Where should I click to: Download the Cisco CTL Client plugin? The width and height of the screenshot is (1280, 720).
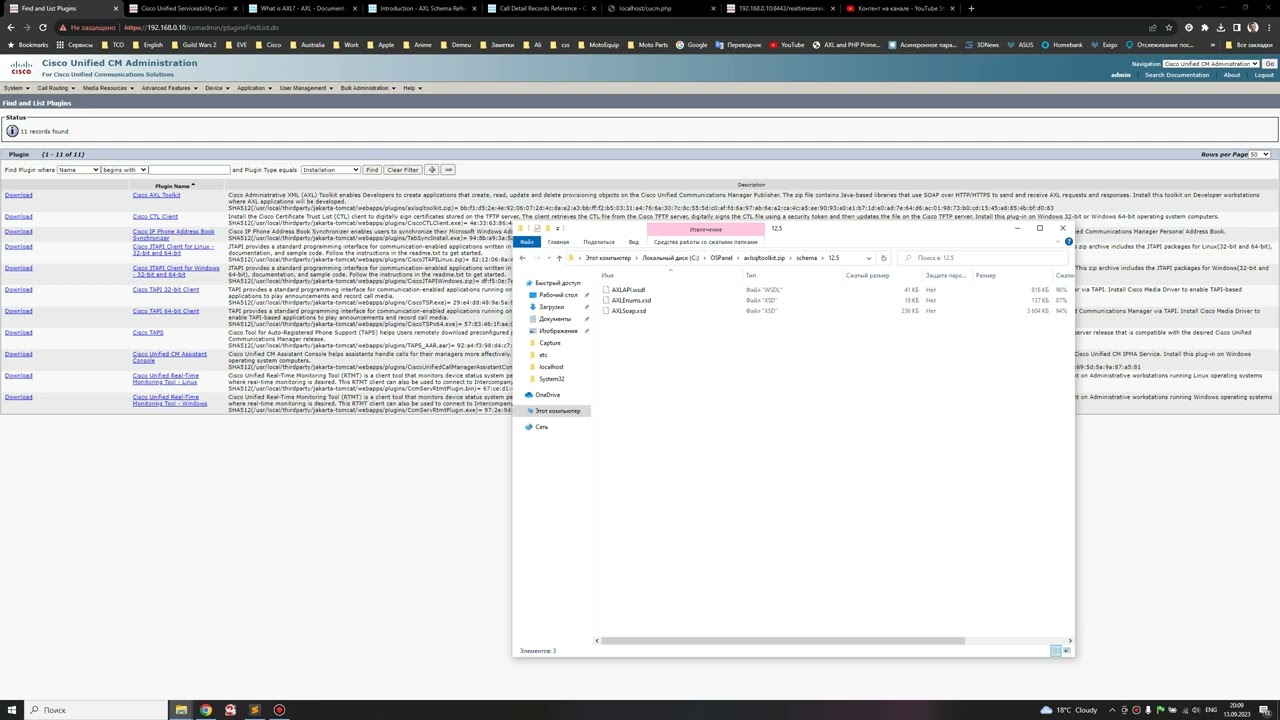click(18, 217)
